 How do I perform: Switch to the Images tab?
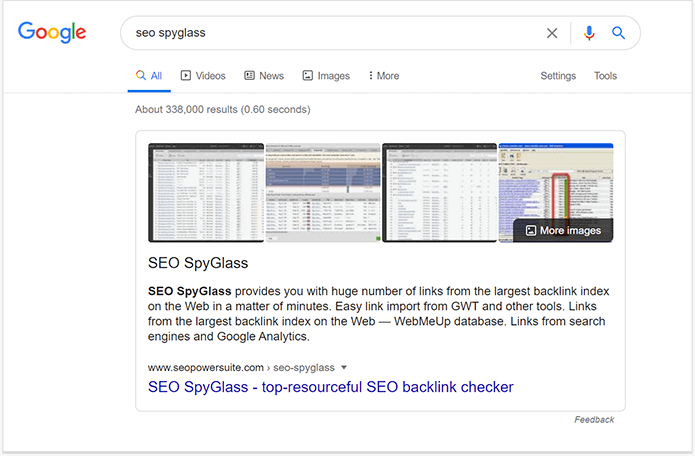pos(326,76)
